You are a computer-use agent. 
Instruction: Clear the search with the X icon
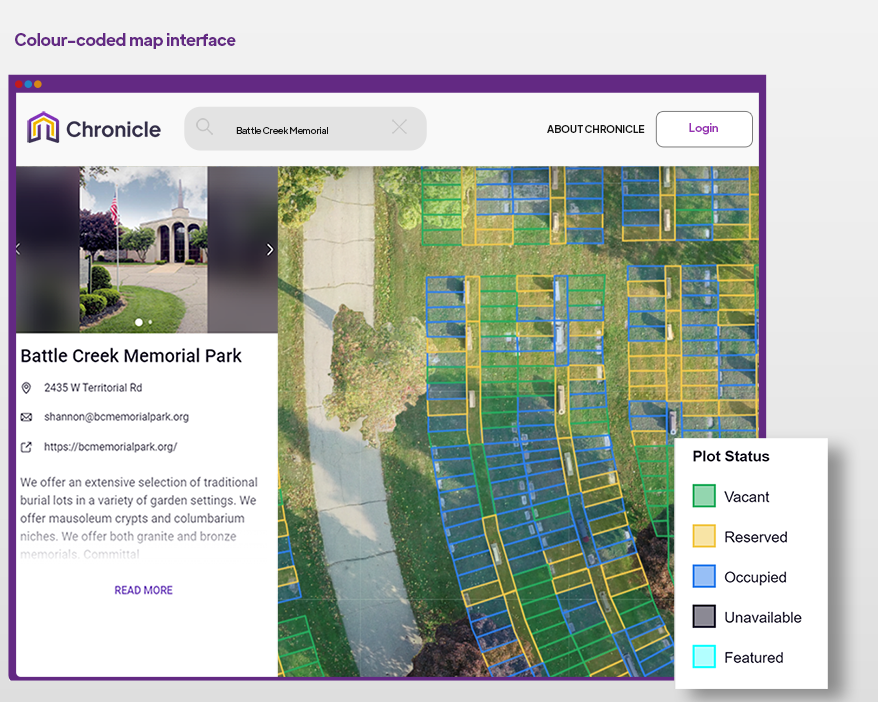coord(398,128)
